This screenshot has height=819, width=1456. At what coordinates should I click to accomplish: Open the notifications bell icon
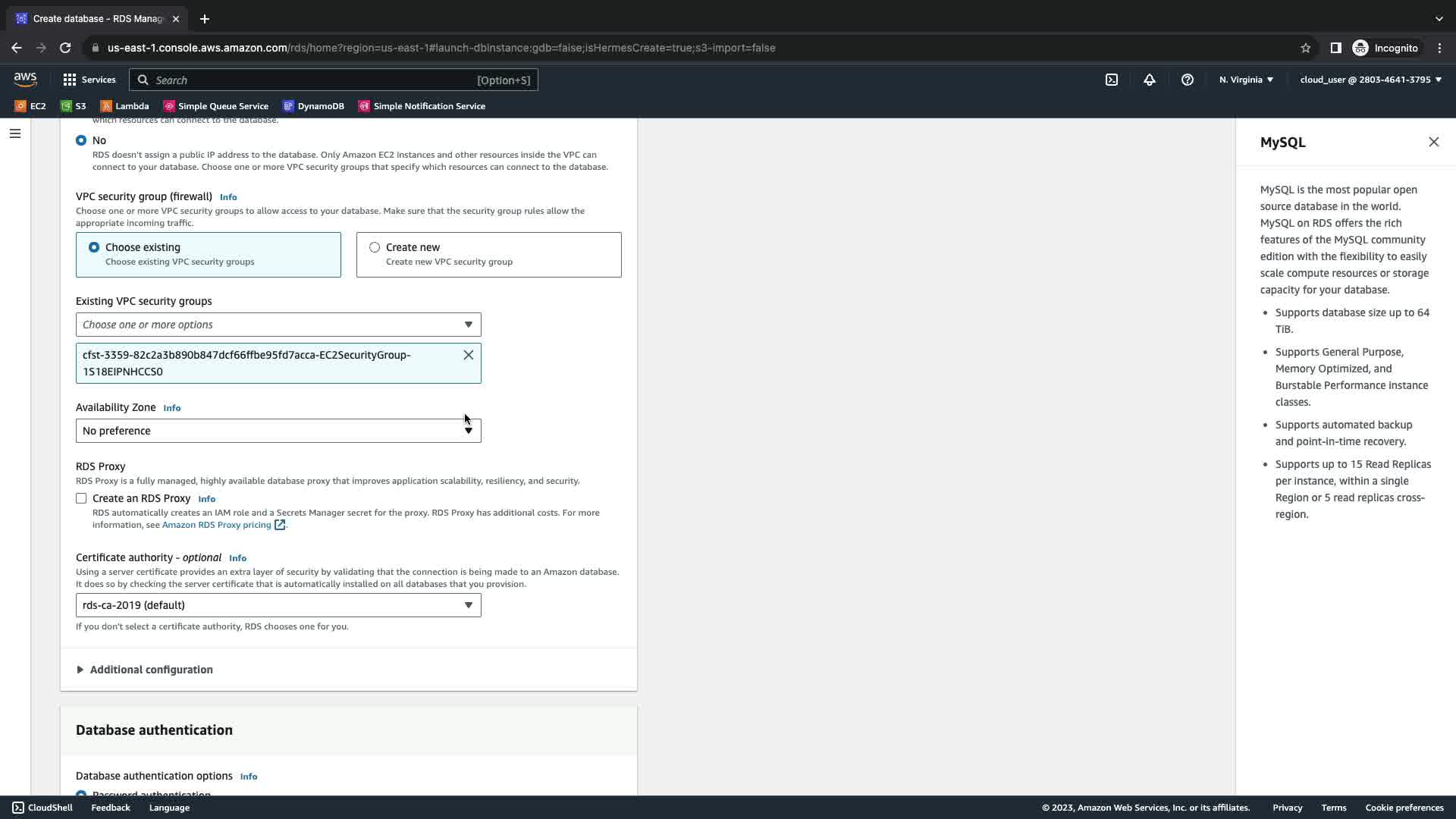tap(1150, 80)
